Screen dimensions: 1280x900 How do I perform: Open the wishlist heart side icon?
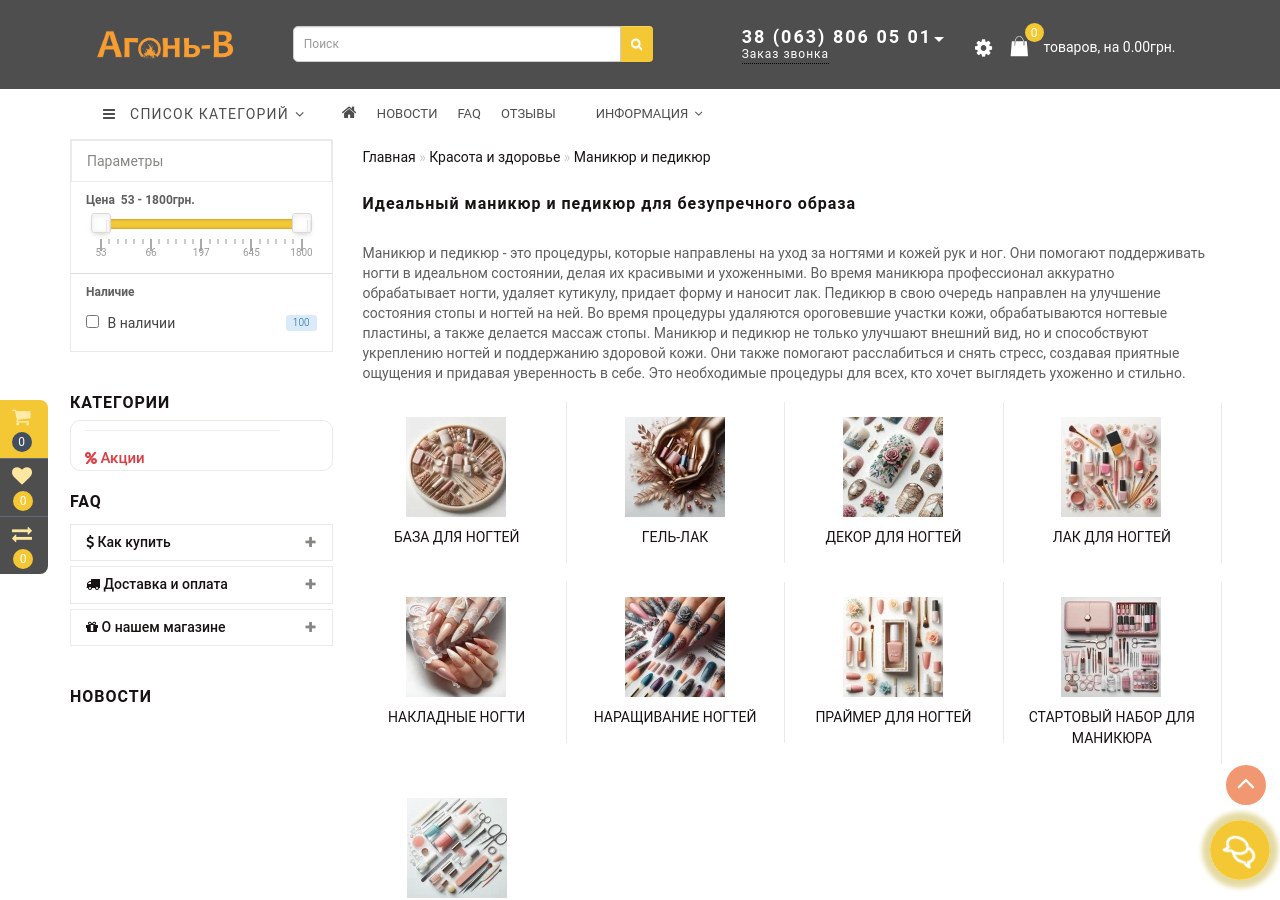[22, 477]
